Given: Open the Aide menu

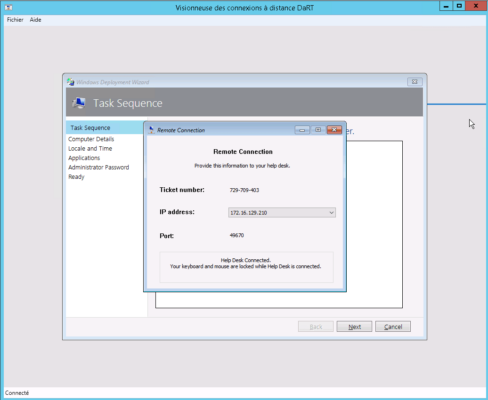Looking at the screenshot, I should coord(35,20).
